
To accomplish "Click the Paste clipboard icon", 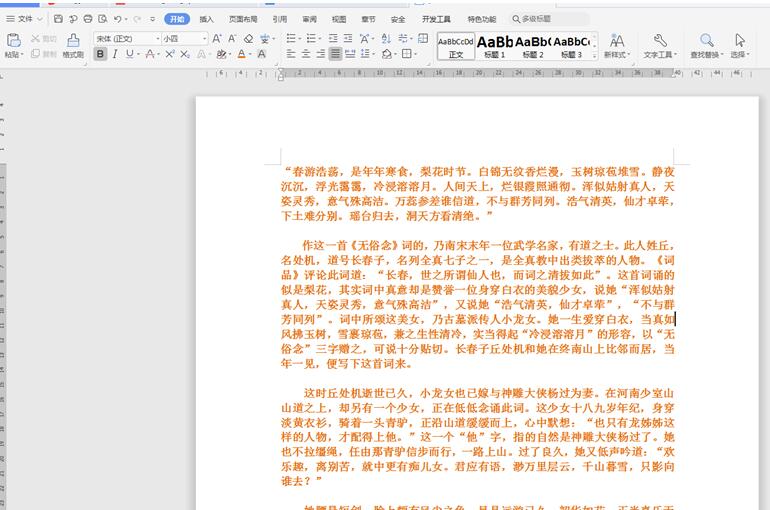I will [13, 40].
